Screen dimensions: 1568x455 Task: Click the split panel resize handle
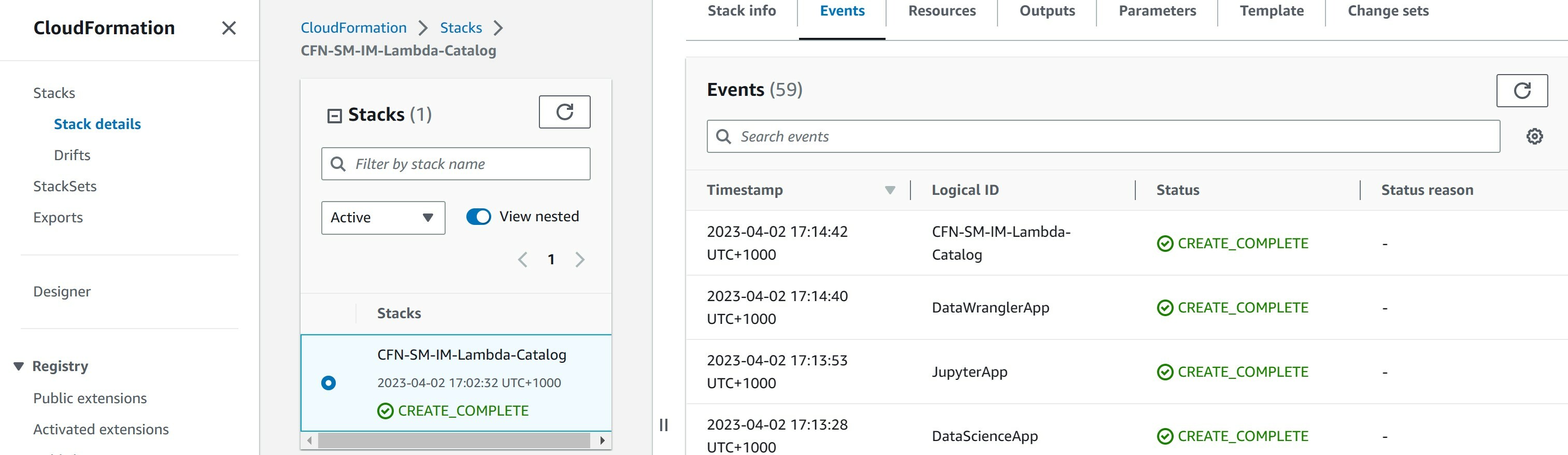663,424
